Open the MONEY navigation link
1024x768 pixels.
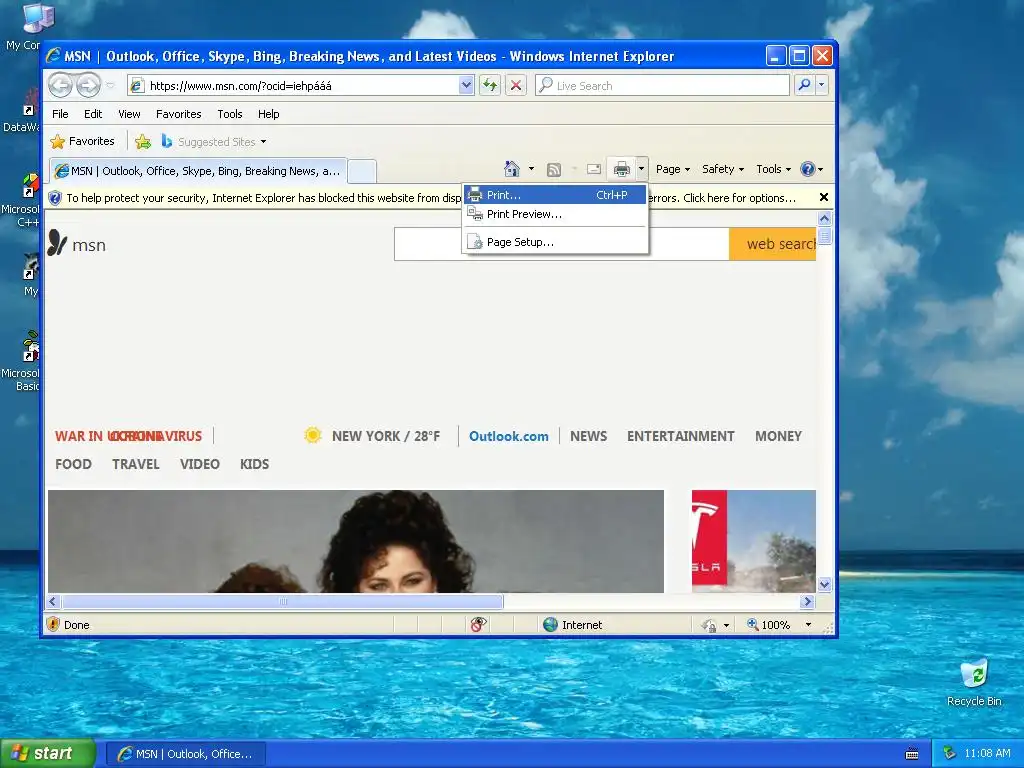click(778, 436)
